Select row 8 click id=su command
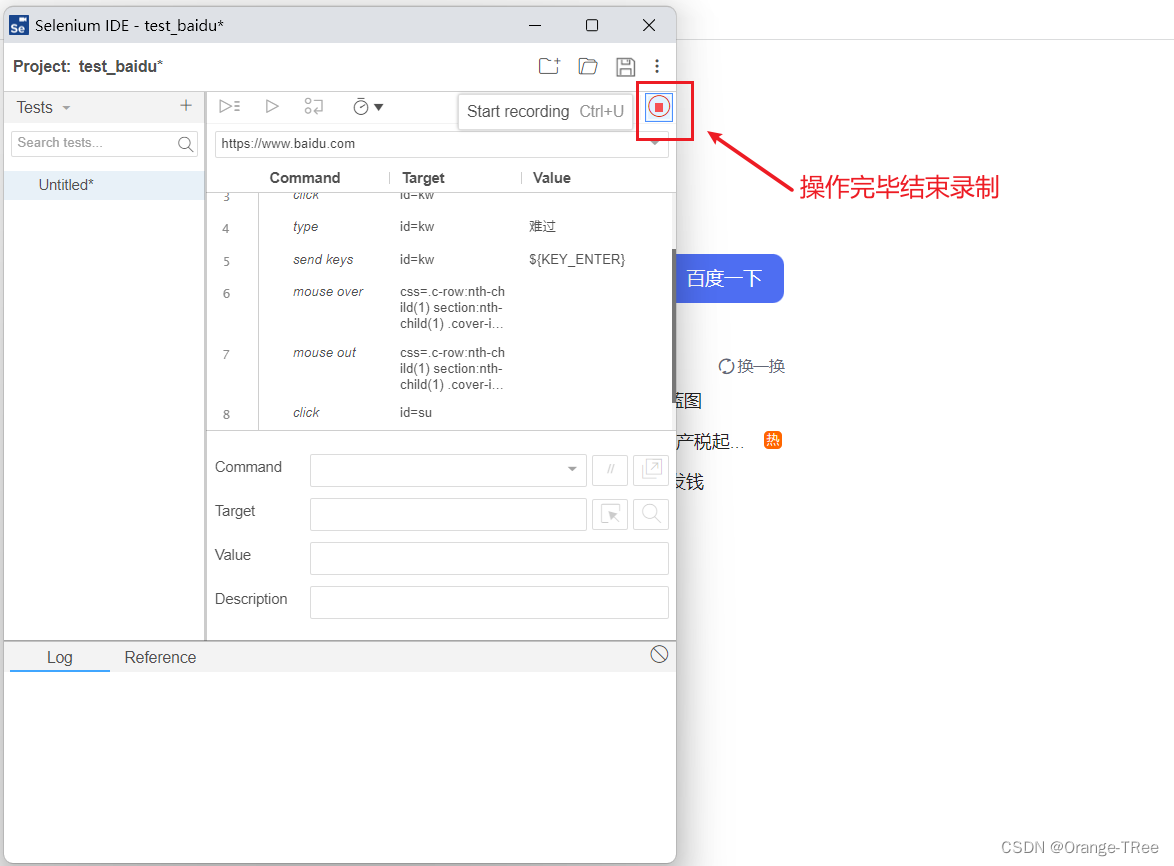 click(x=440, y=413)
